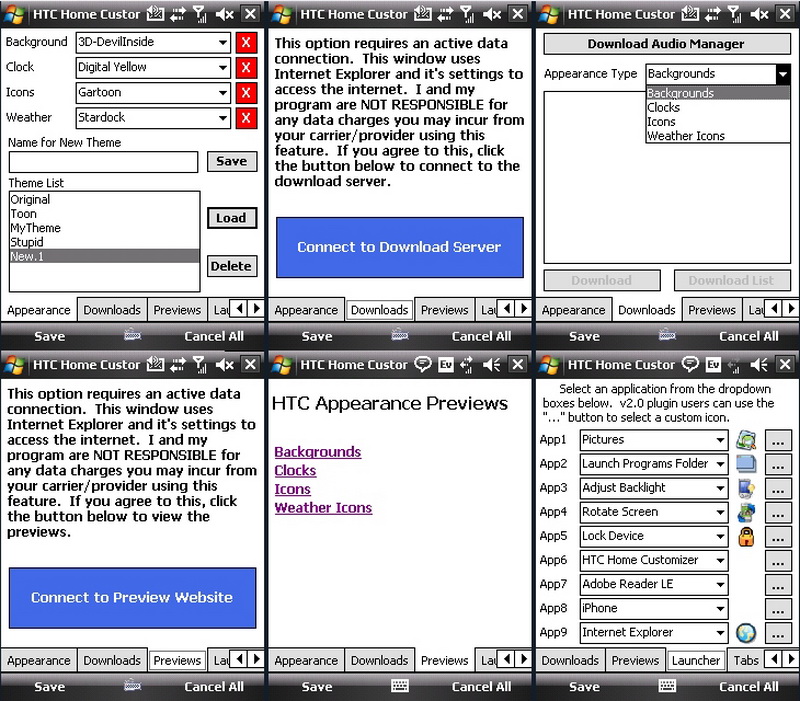This screenshot has height=701, width=800.
Task: Click Cancel All on the Launcher screen
Action: point(748,687)
